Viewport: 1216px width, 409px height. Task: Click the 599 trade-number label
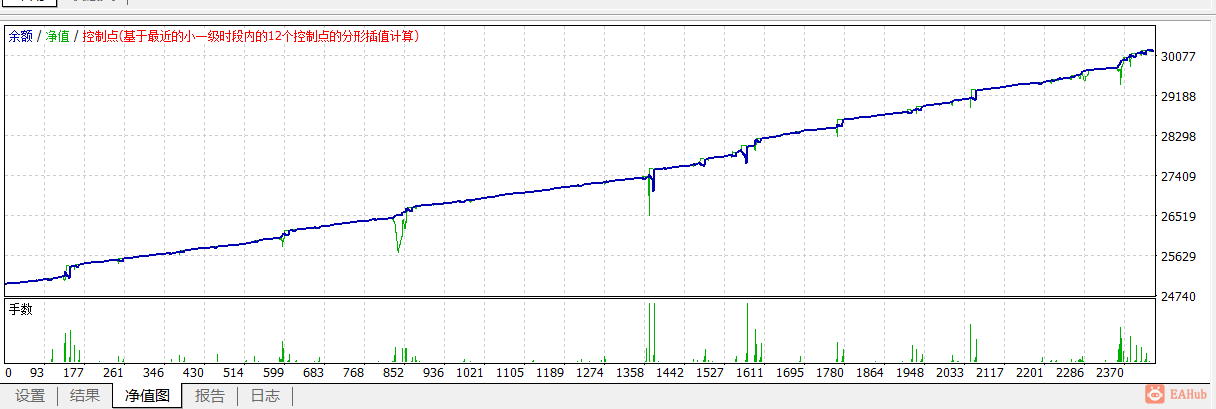pyautogui.click(x=273, y=372)
